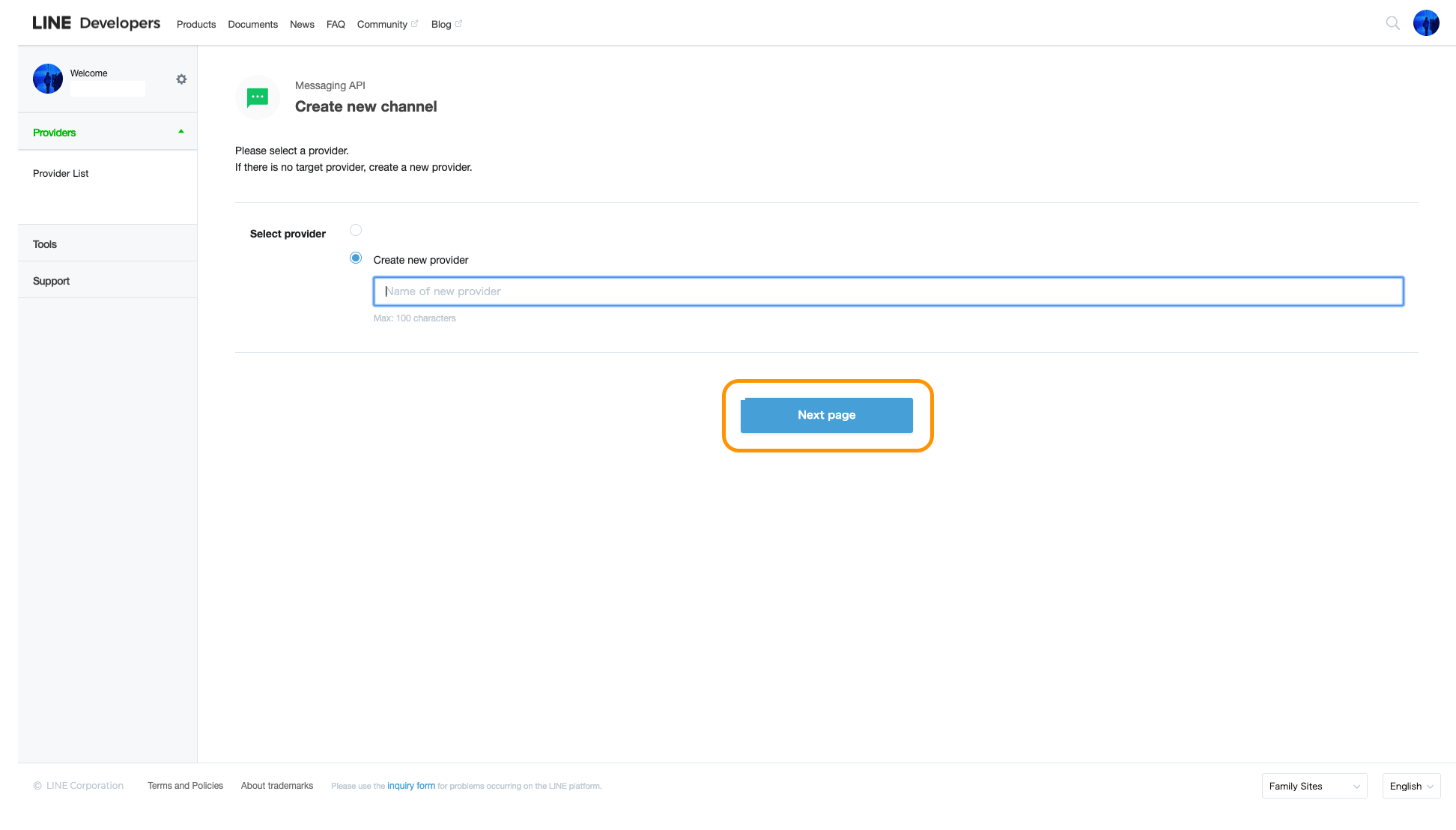Viewport: 1456px width, 830px height.
Task: Open account settings gear icon
Action: 181,79
